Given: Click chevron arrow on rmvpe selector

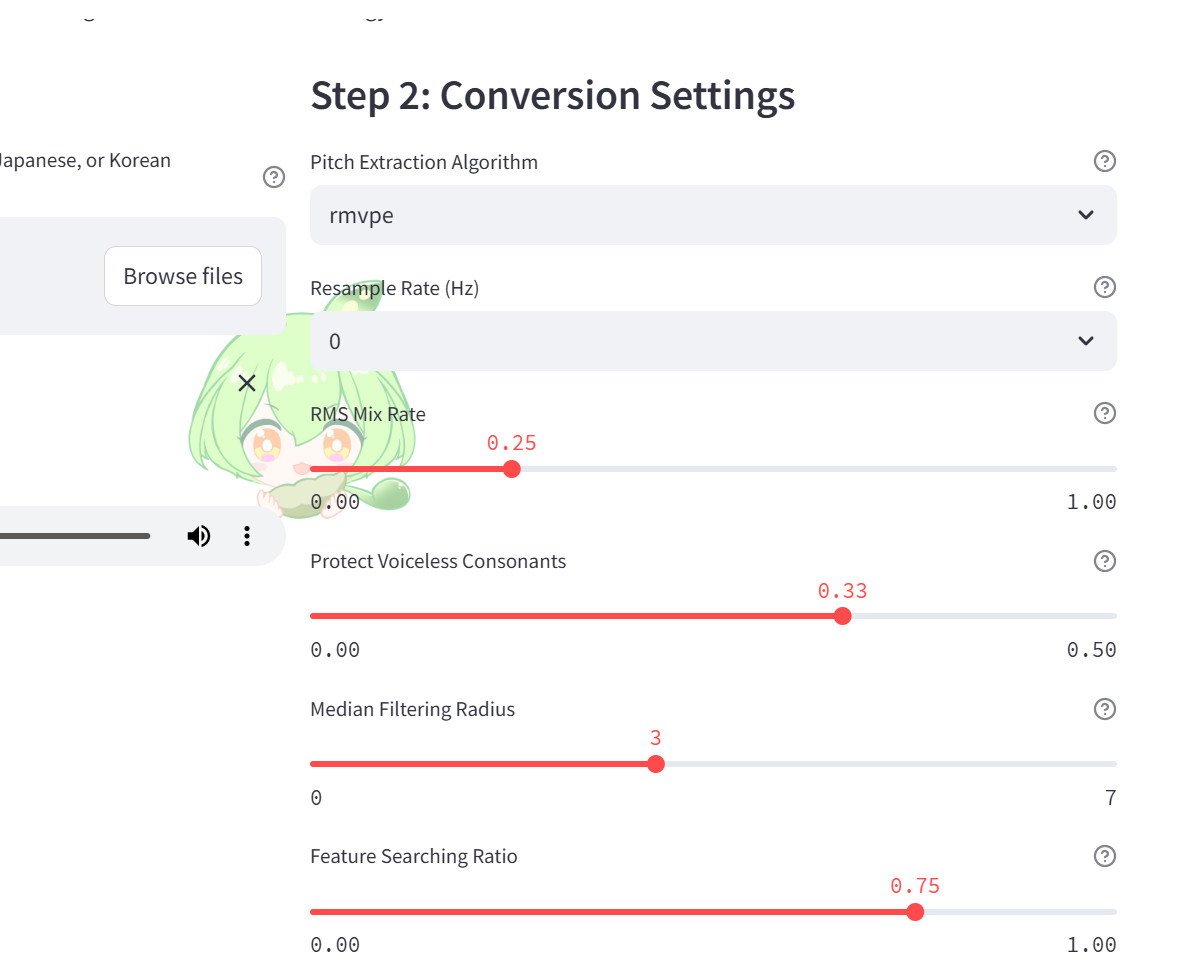Looking at the screenshot, I should click(1086, 215).
